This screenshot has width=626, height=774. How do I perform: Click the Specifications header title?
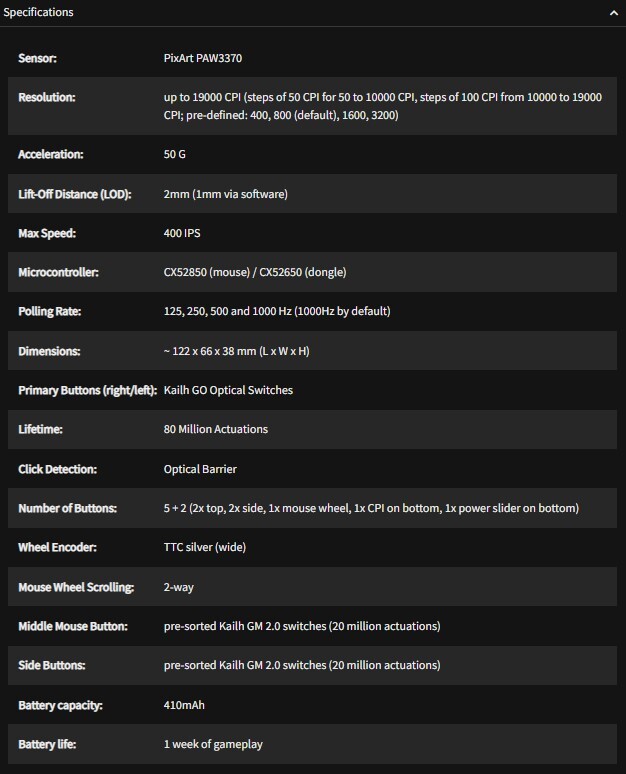coord(38,13)
